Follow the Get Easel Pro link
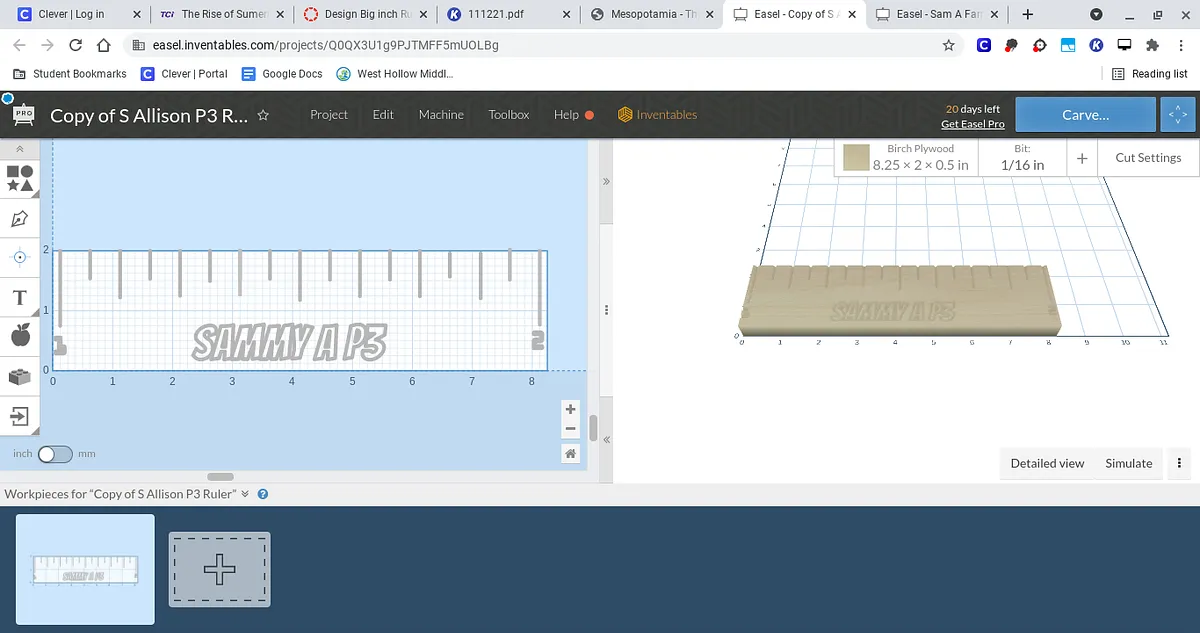 (972, 124)
